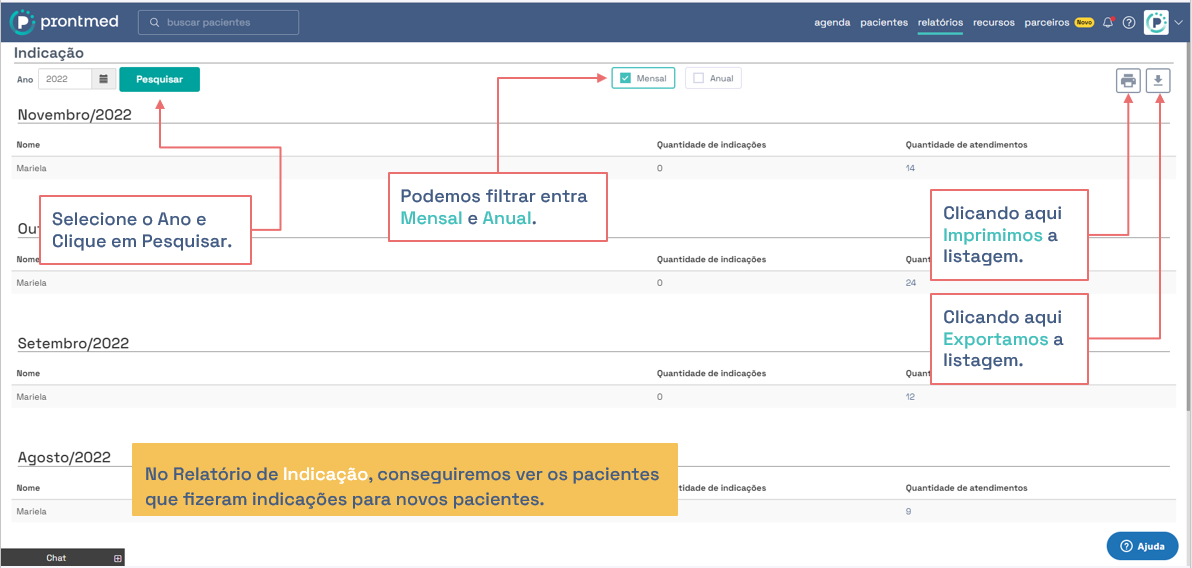Go to the pacientes menu
This screenshot has height=568, width=1192.
click(x=884, y=22)
